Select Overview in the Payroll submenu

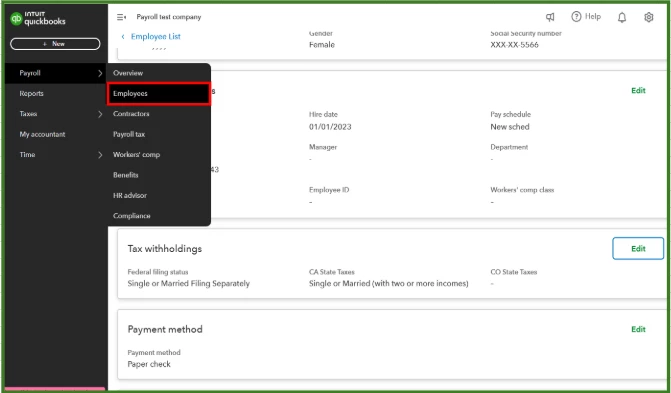[128, 73]
